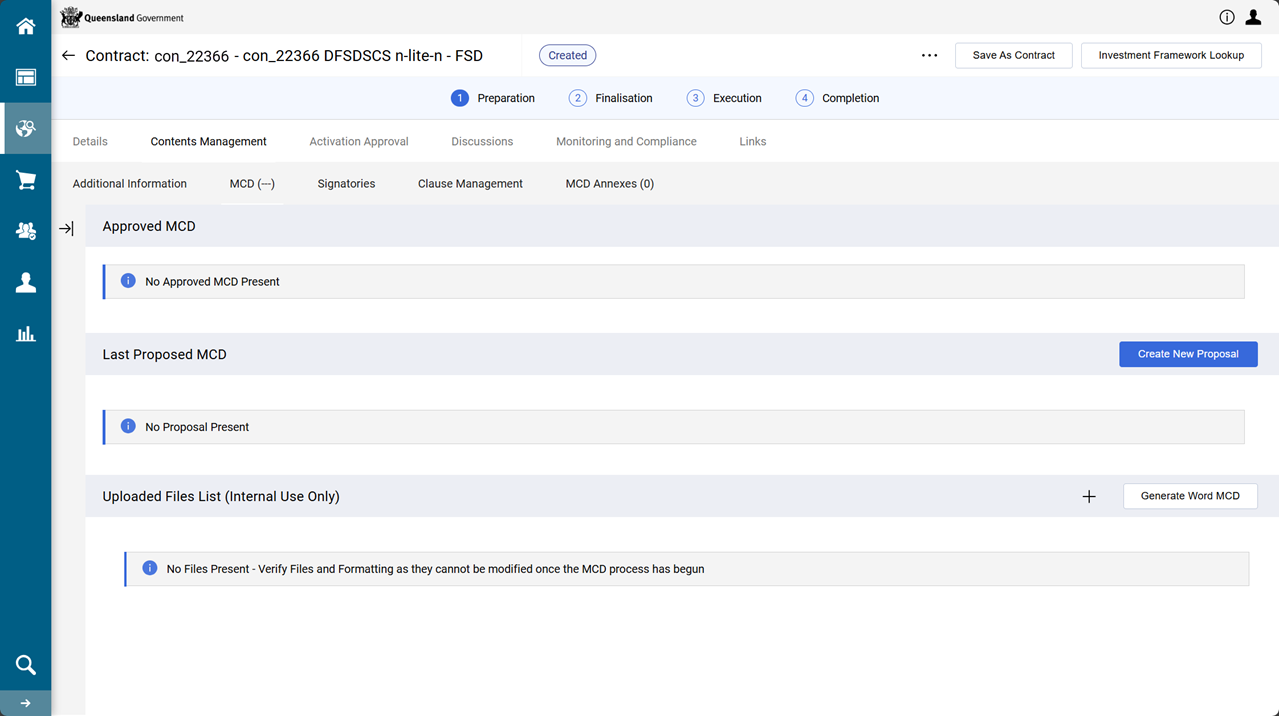Open the bar chart reports icon
1279x716 pixels.
(25, 334)
